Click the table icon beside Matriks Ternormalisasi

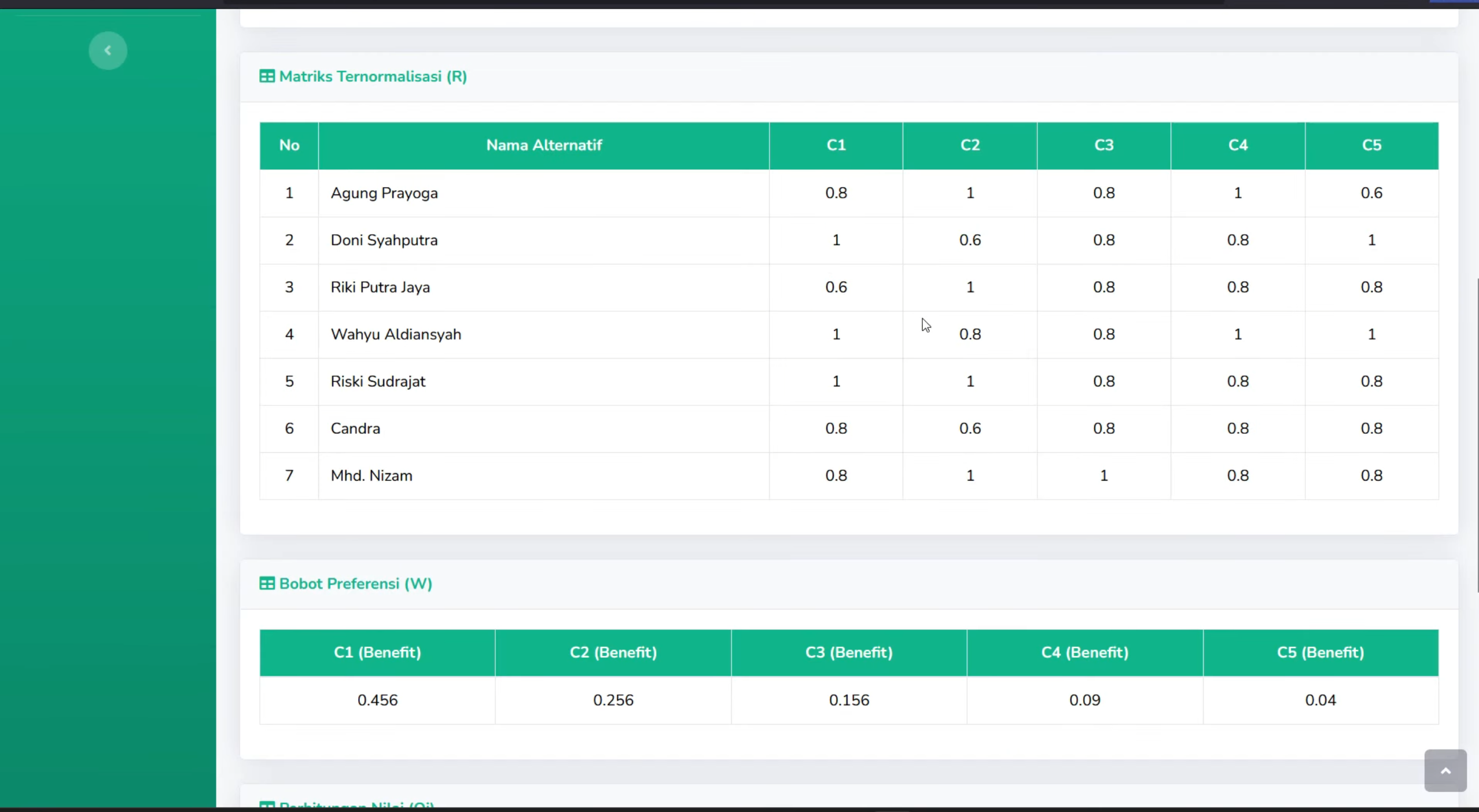pos(267,76)
